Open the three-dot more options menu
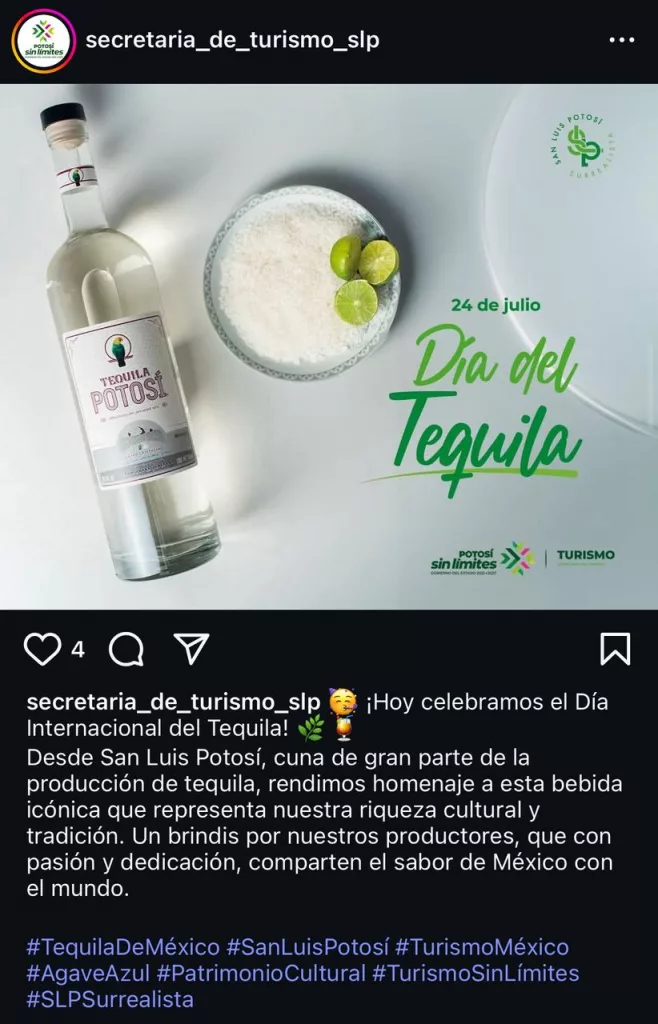 coord(621,40)
